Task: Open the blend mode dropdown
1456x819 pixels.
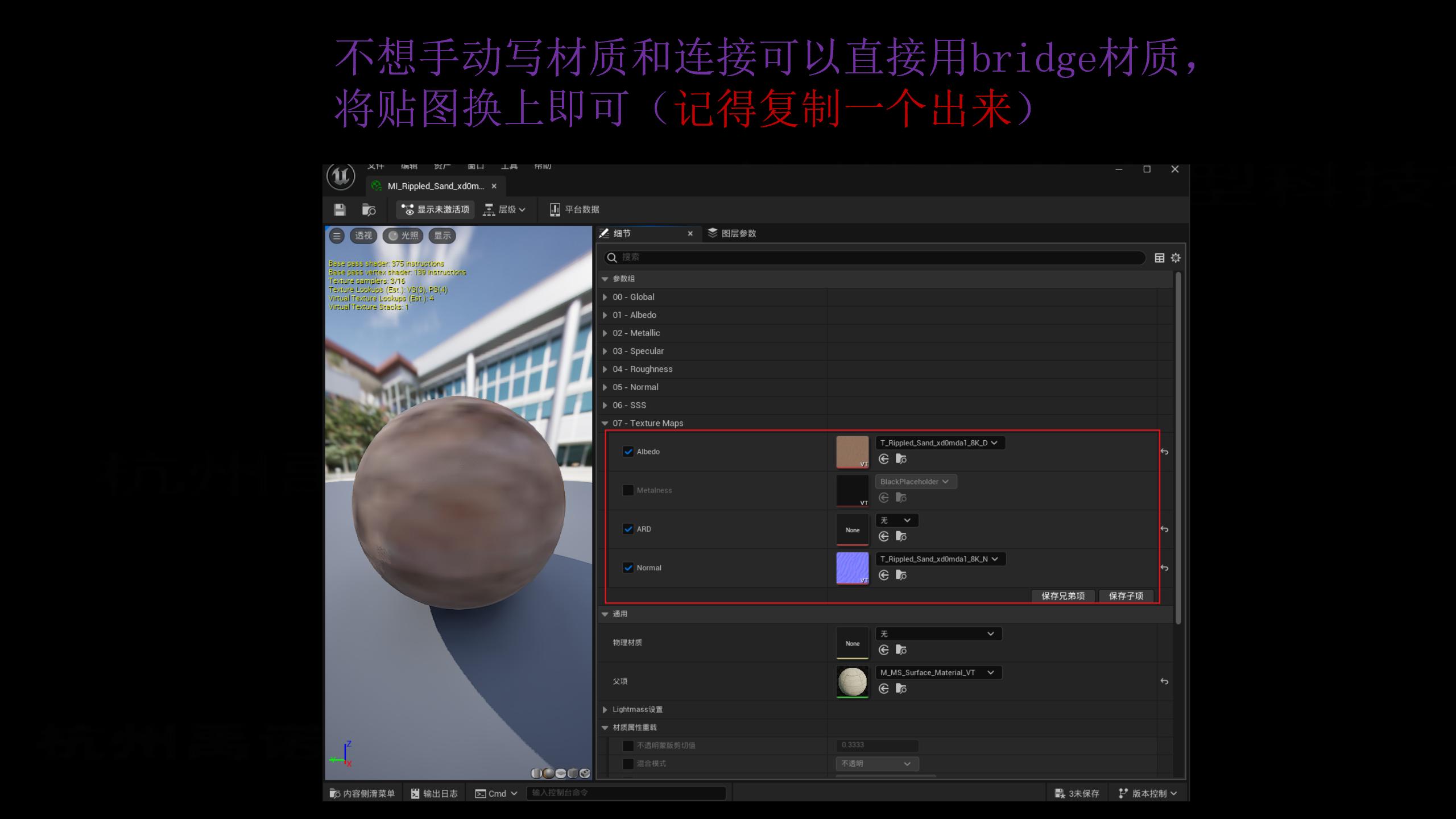Action: click(x=877, y=764)
